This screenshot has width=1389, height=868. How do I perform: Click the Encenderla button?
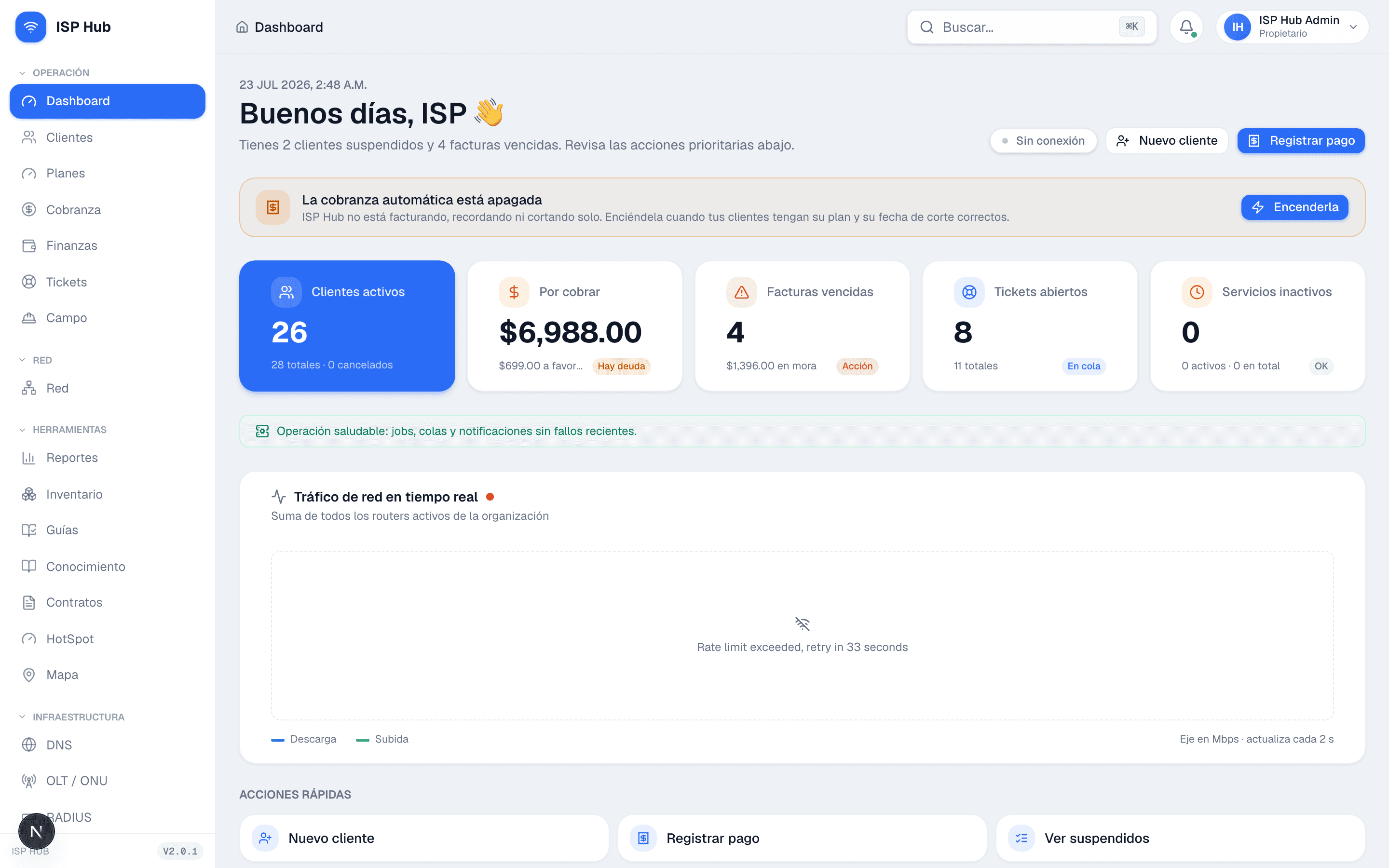pyautogui.click(x=1294, y=207)
